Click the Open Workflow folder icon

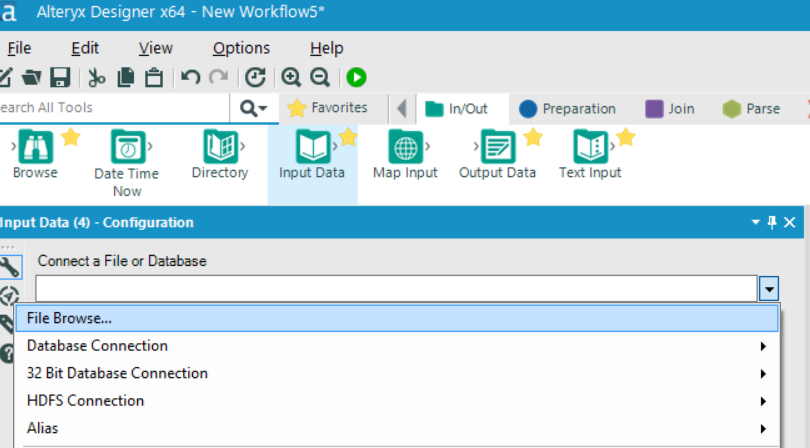tap(32, 78)
